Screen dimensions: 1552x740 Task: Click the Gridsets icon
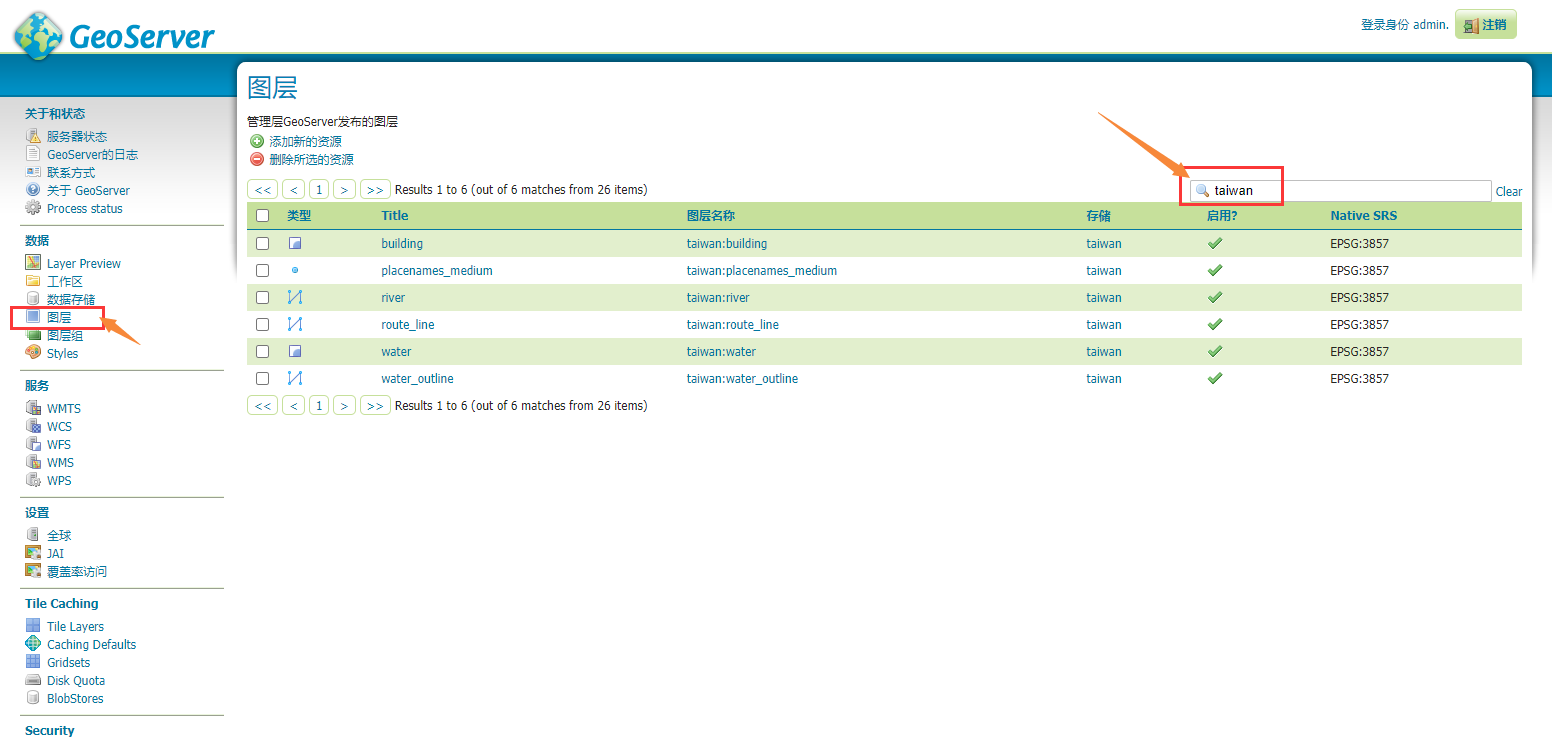click(x=33, y=662)
